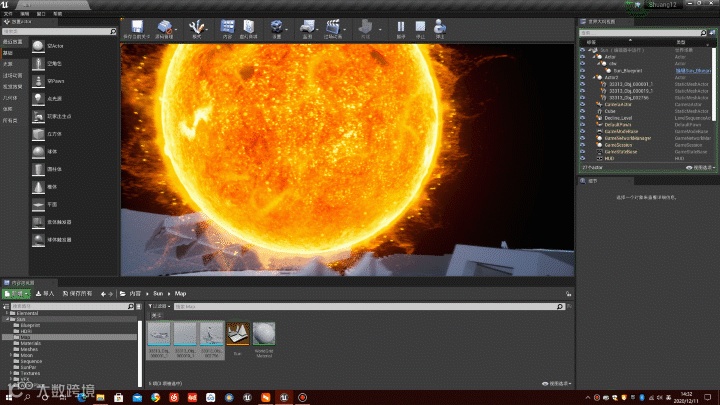720x405 pixels.
Task: Open the View Options dropdown in World Outliner
Action: coord(697,168)
